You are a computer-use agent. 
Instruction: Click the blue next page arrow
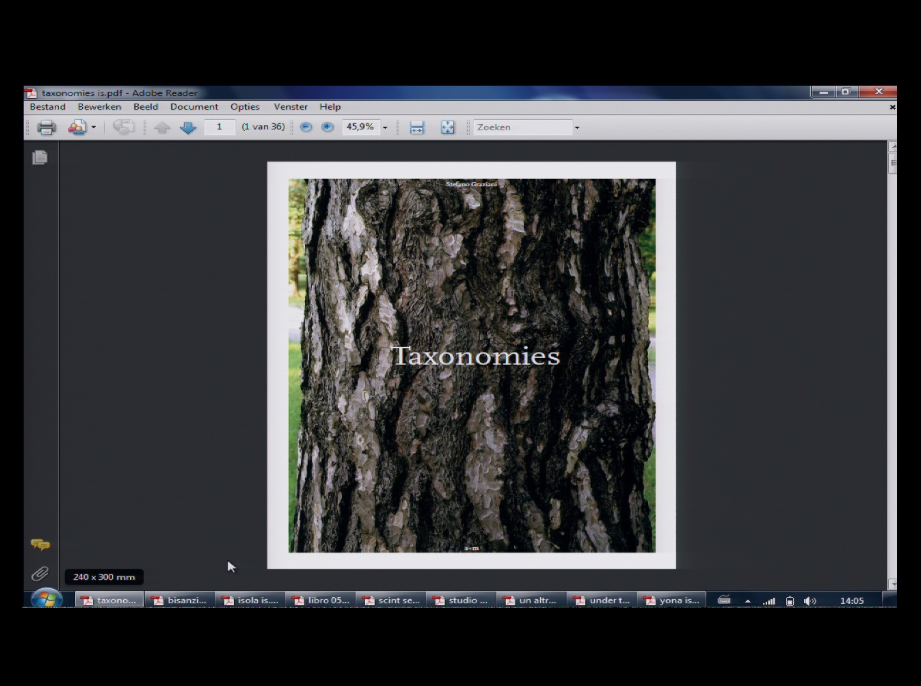(x=188, y=127)
